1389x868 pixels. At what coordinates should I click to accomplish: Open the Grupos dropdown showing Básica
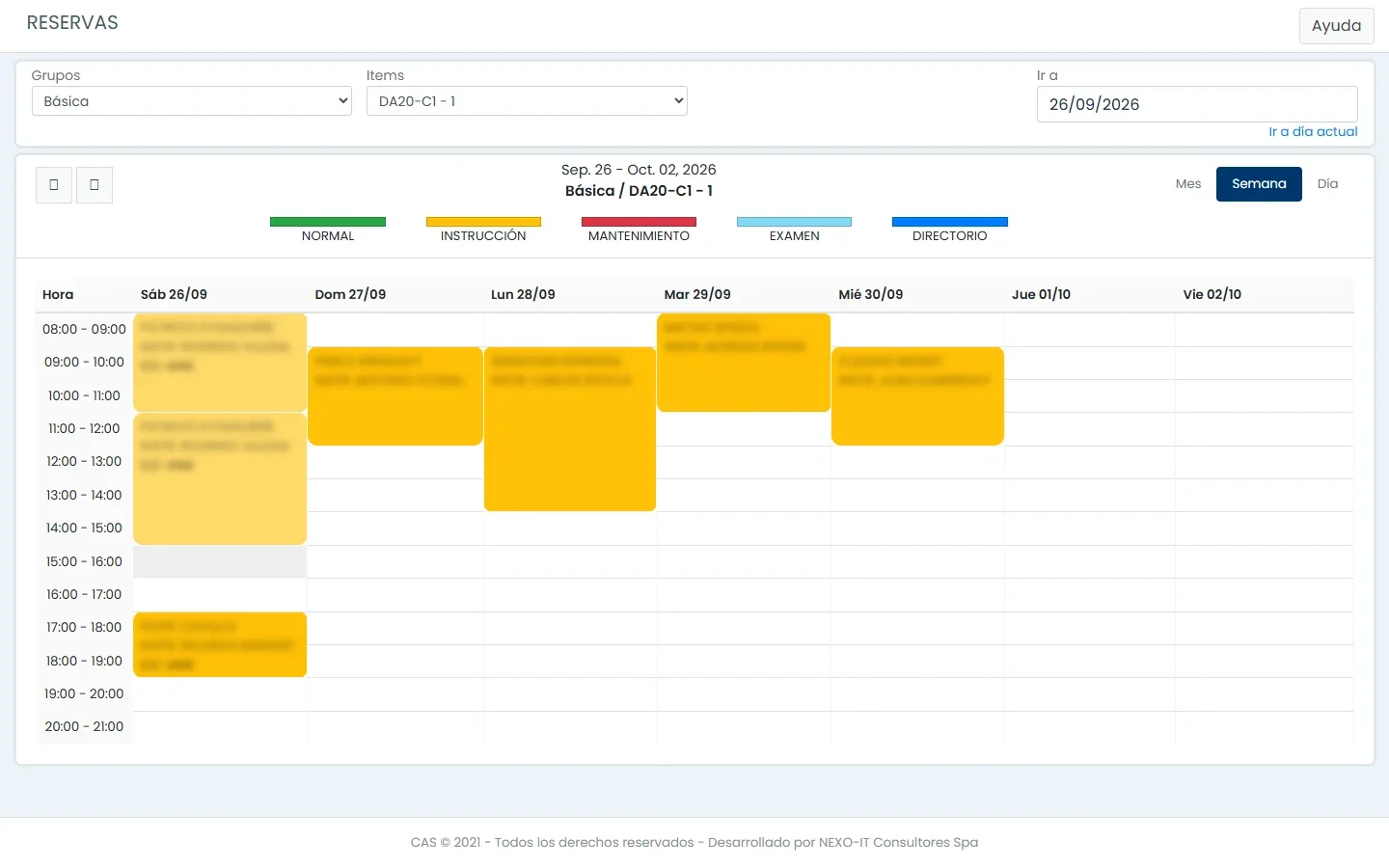192,101
